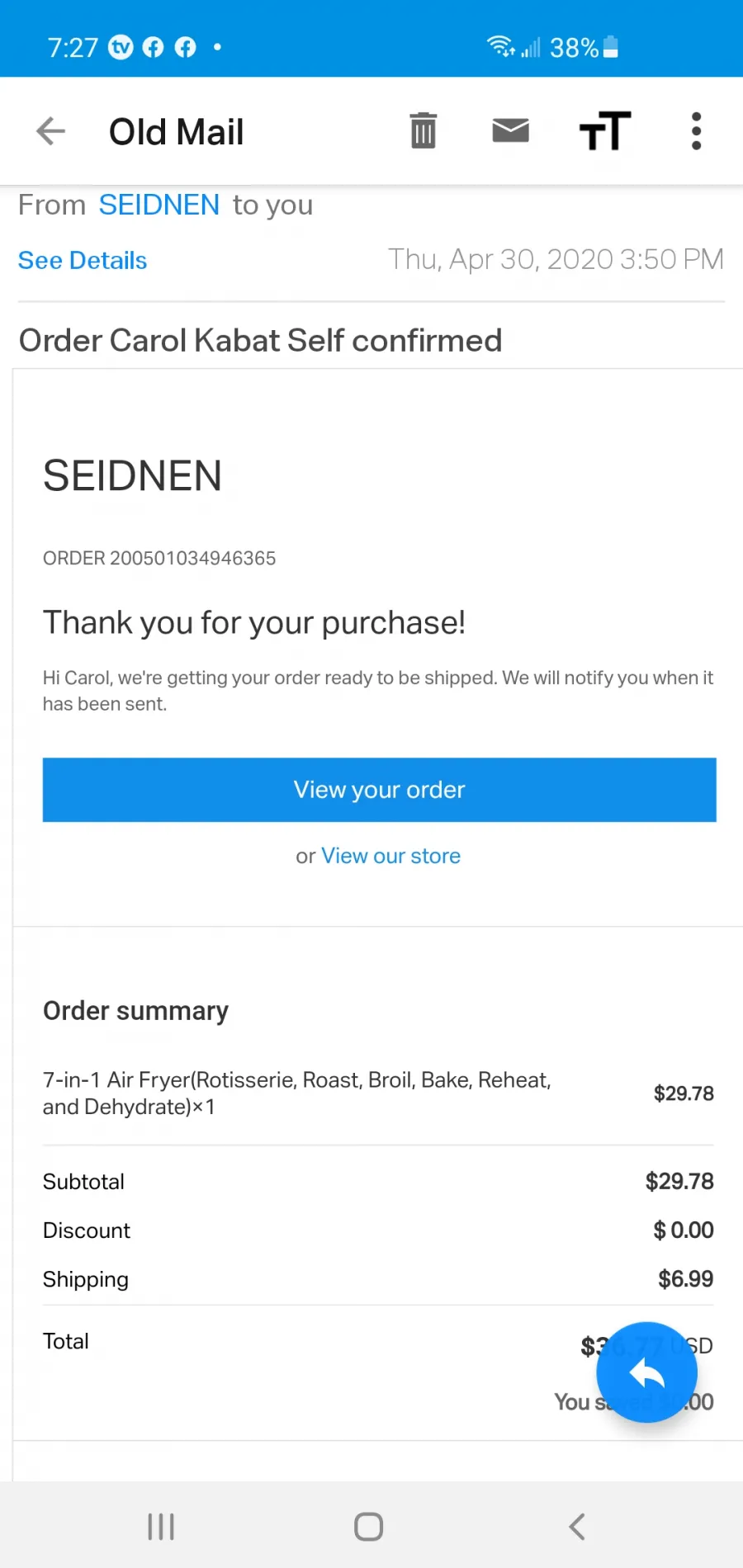Tap the email date and time
The width and height of the screenshot is (743, 1568).
click(x=556, y=259)
